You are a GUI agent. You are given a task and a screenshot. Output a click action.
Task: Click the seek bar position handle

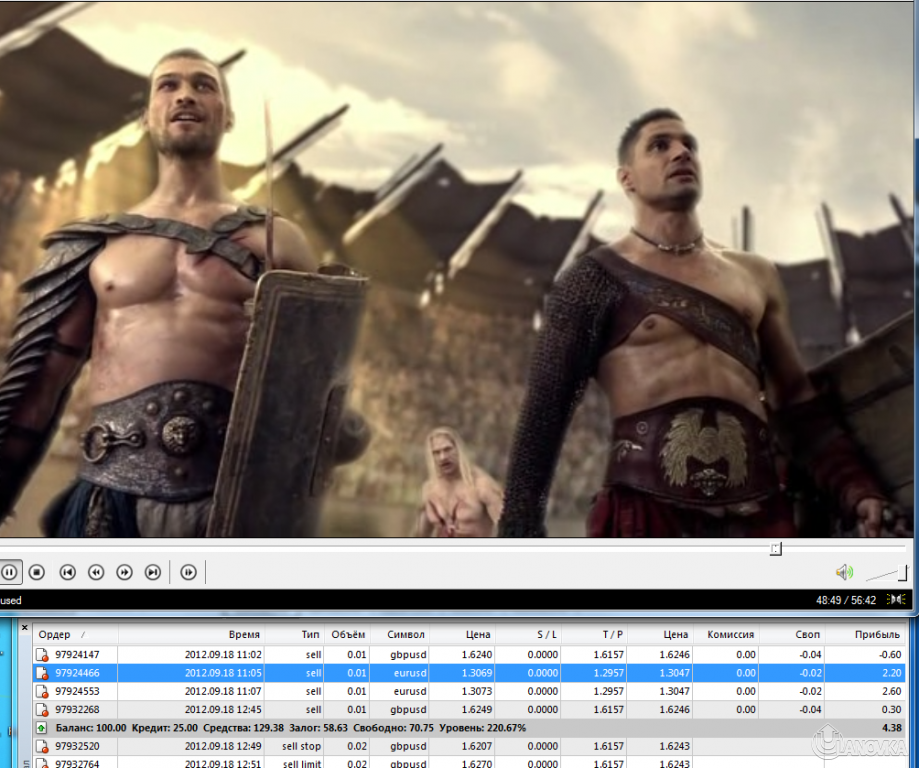point(776,549)
